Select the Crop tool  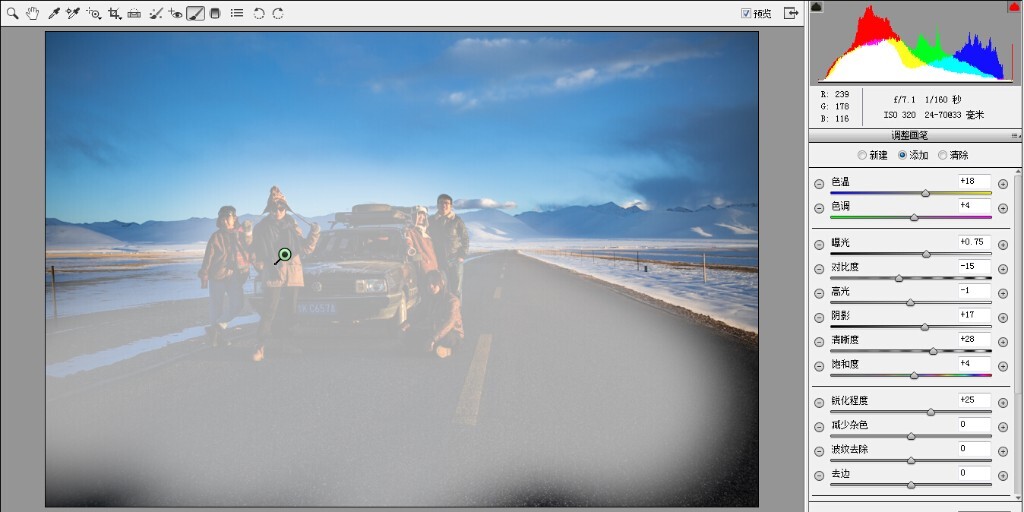[115, 13]
